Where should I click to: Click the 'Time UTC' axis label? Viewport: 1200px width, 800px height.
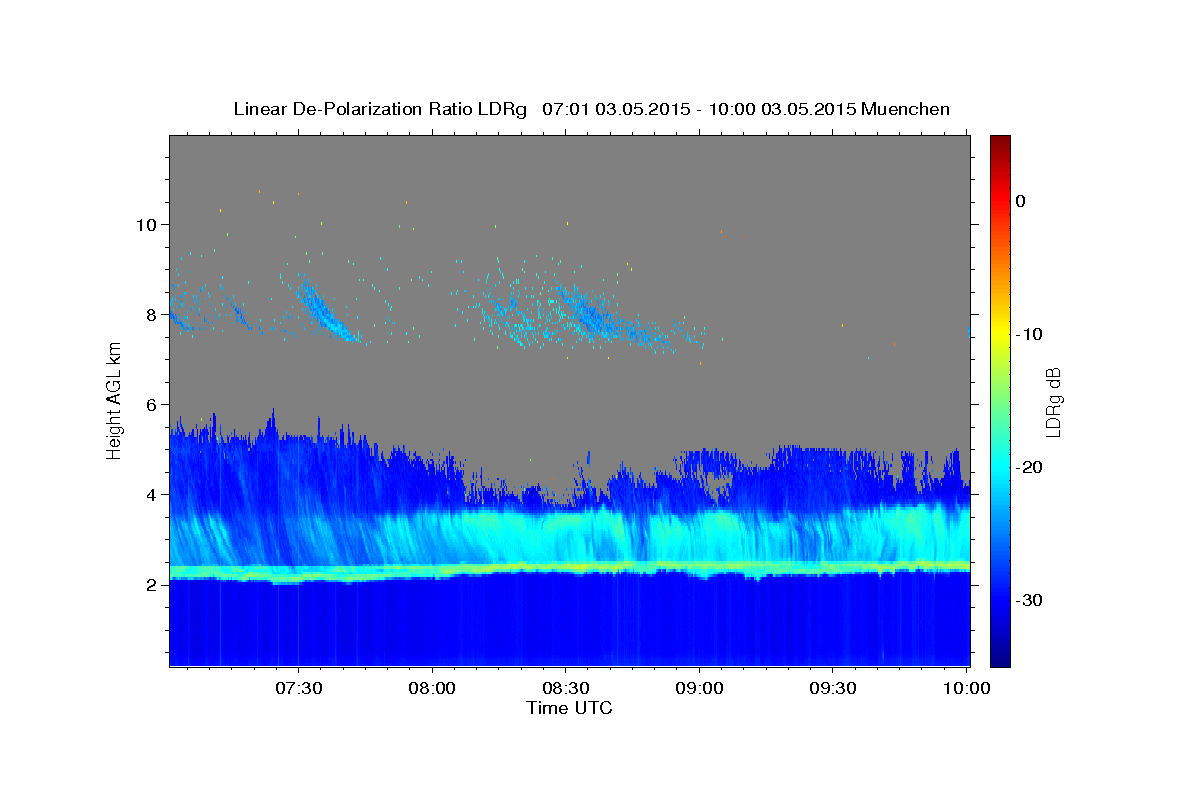[569, 708]
